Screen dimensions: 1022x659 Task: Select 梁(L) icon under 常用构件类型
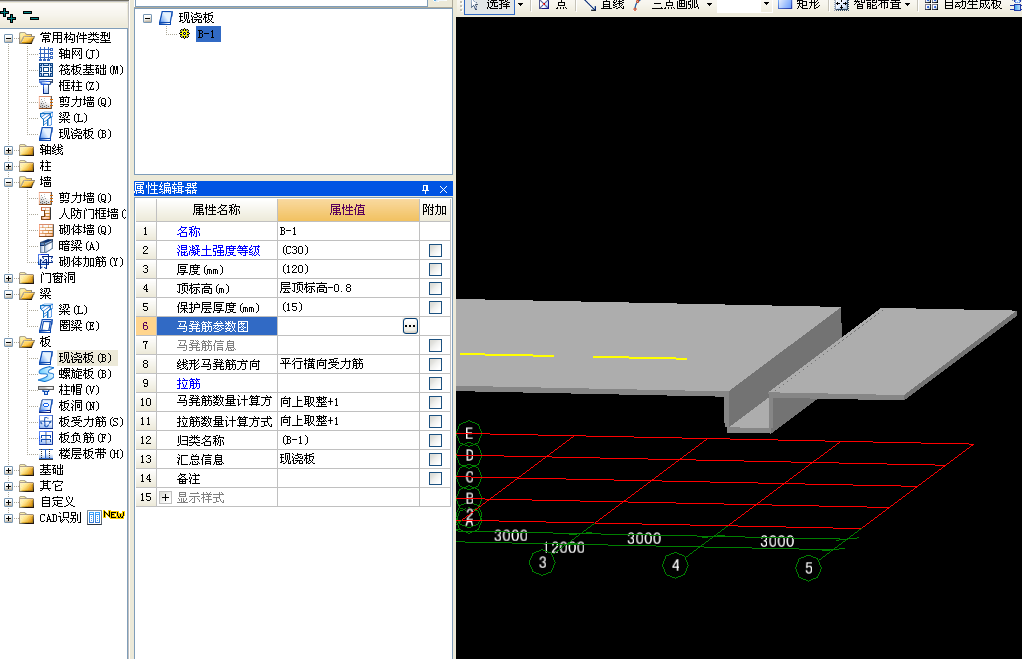click(x=46, y=118)
